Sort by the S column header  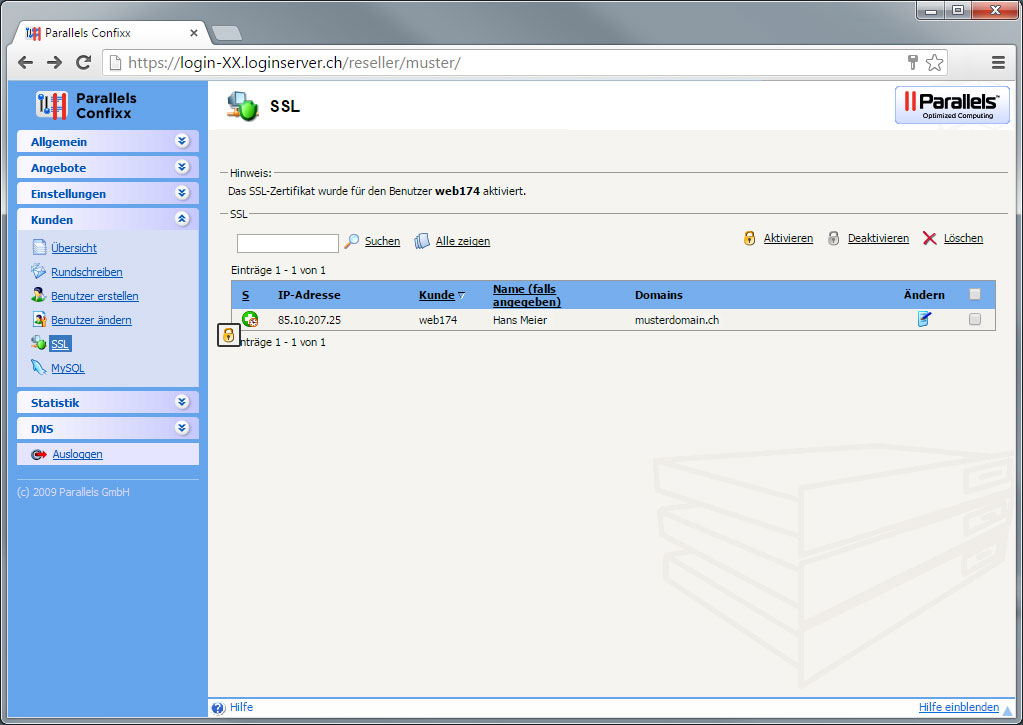245,295
